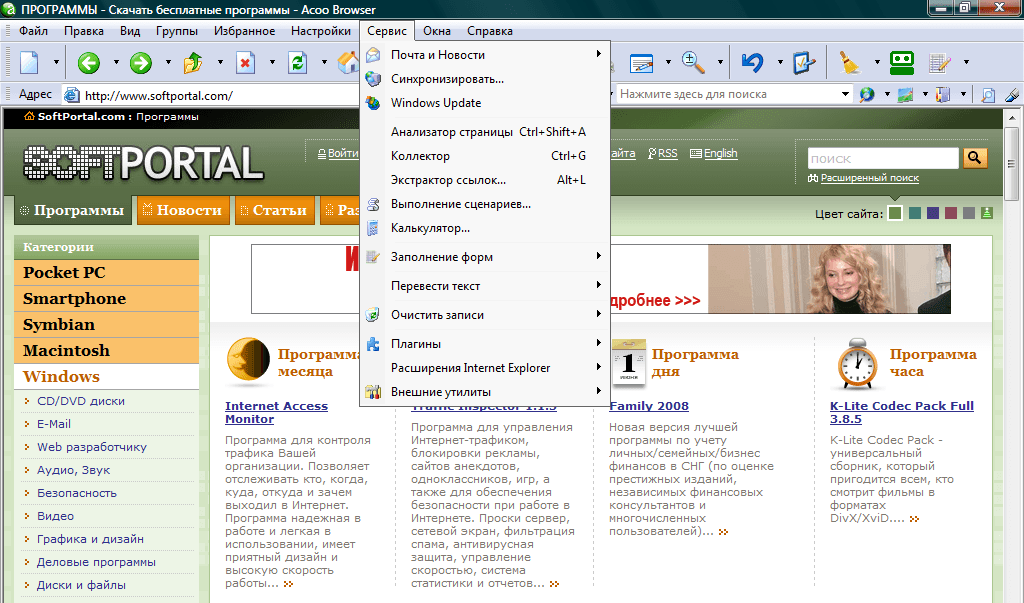
Task: Go back with the green left arrow
Action: coord(89,63)
